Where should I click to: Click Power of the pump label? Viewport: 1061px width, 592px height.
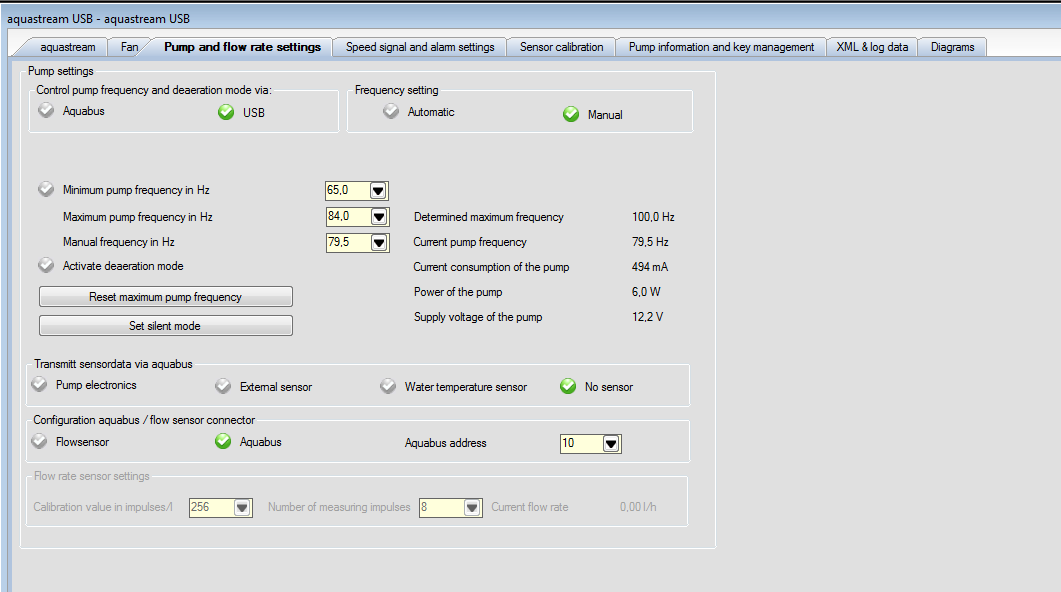[458, 292]
